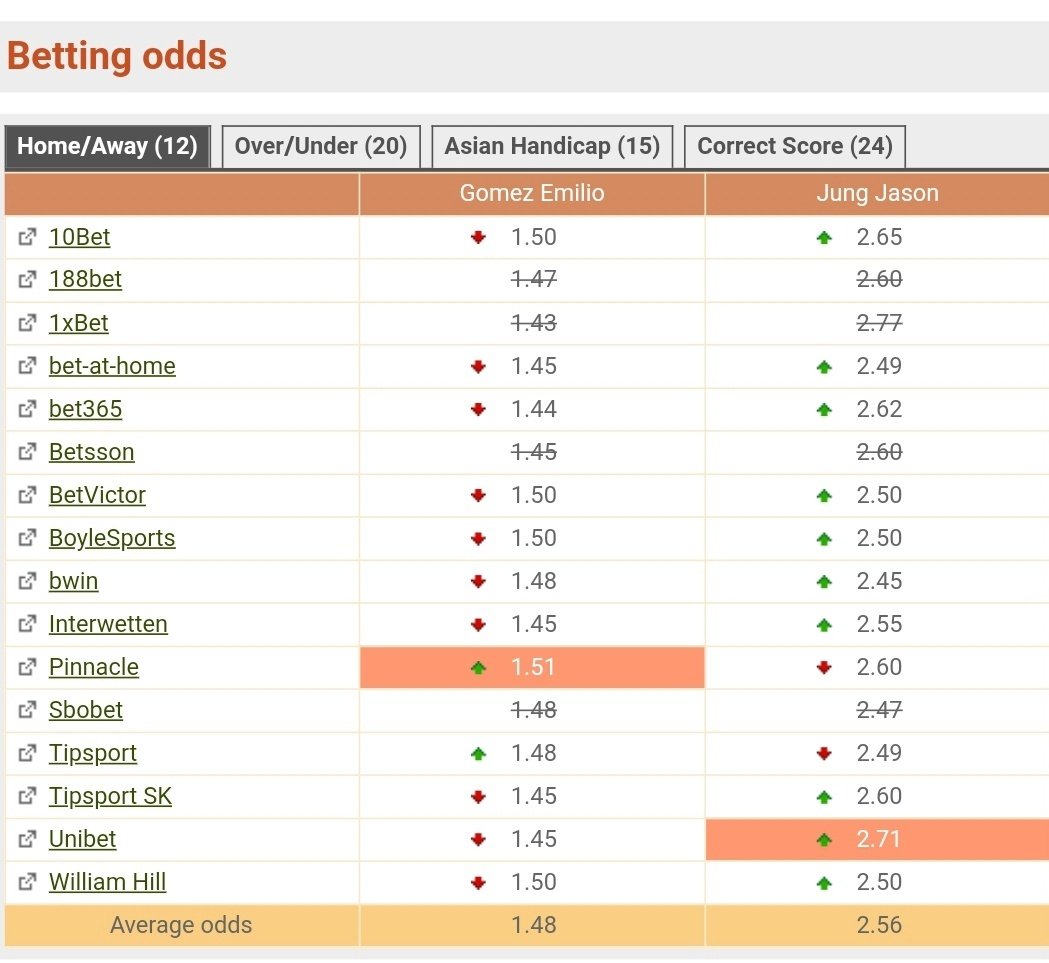Viewport: 1049px width, 963px height.
Task: Click green up arrow in Pinnacle's Gomez odds
Action: pos(478,668)
